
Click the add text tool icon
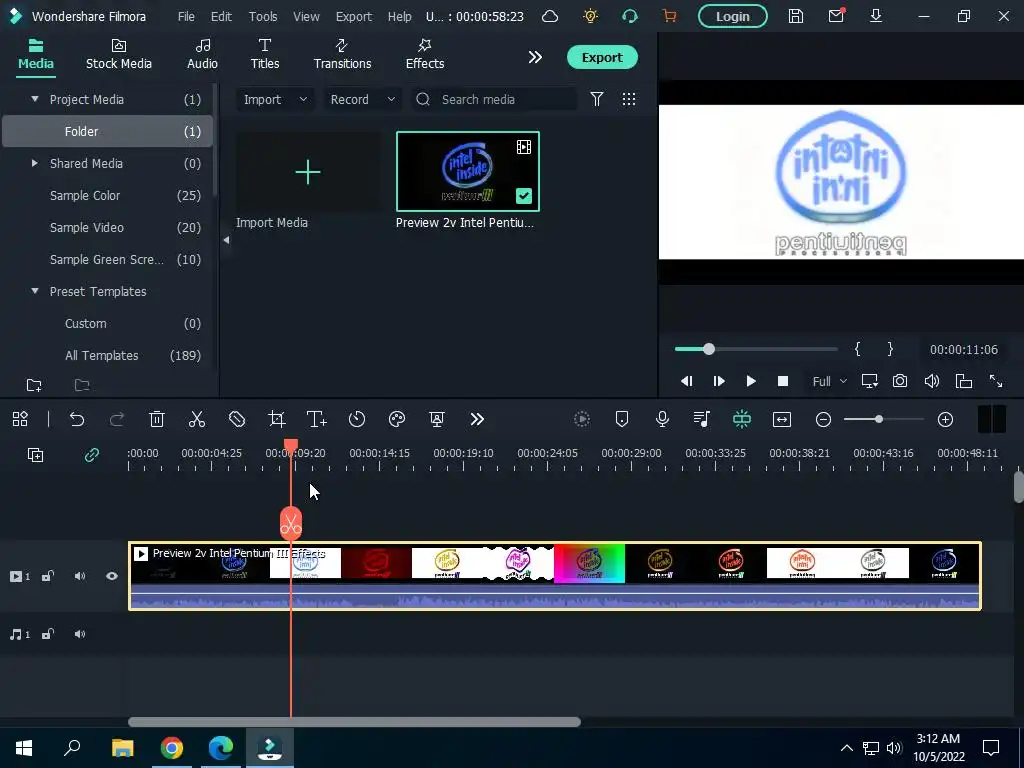pos(317,419)
